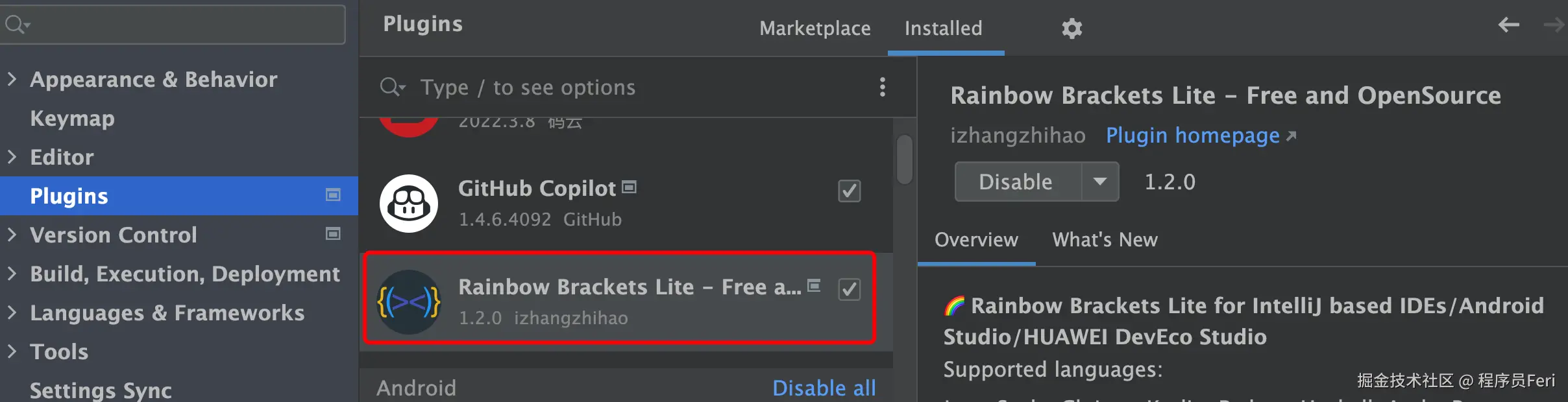Click the plugin search magnifier icon
Viewport: 1568px width, 402px height.
[391, 87]
